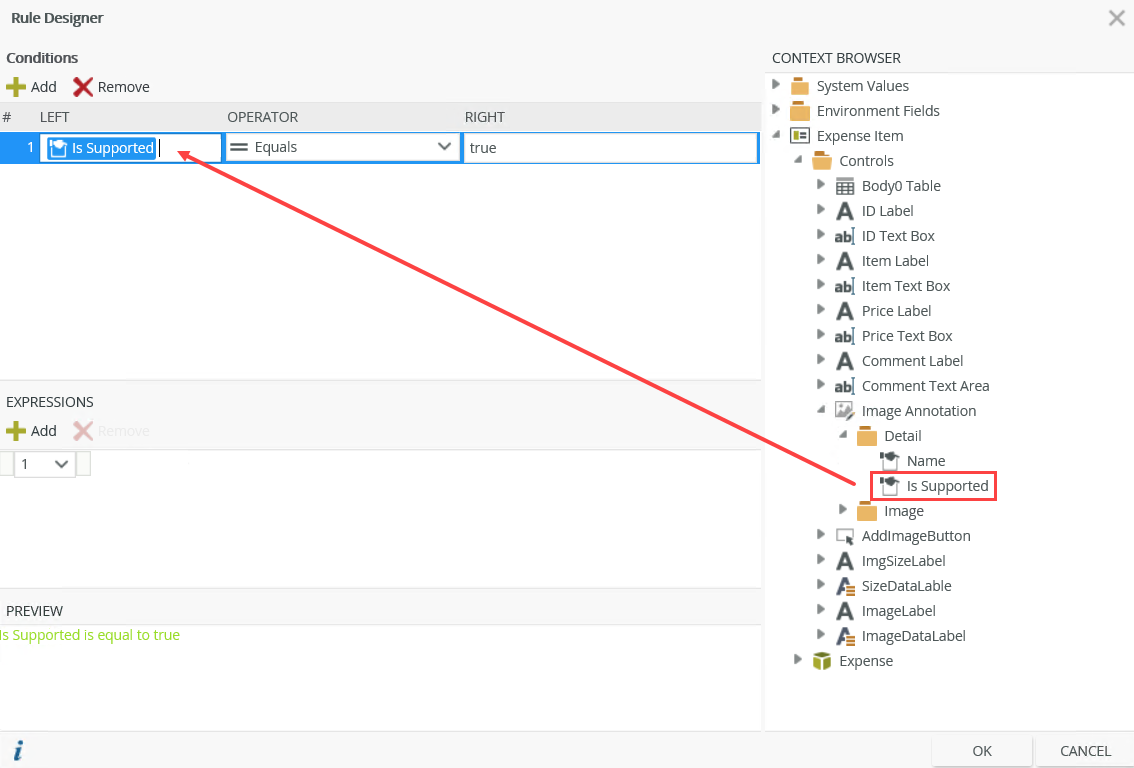Expand the System Values node
The width and height of the screenshot is (1134, 768).
776,85
